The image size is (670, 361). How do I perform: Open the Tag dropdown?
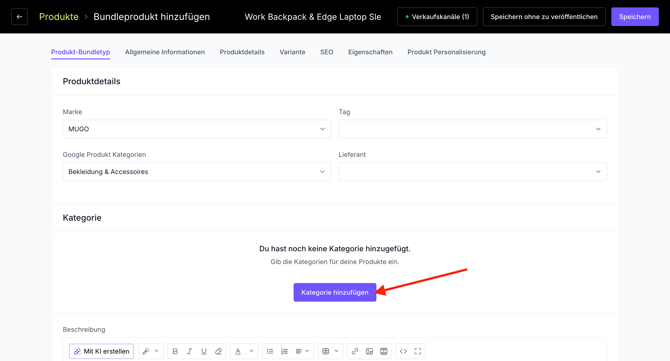pos(473,129)
